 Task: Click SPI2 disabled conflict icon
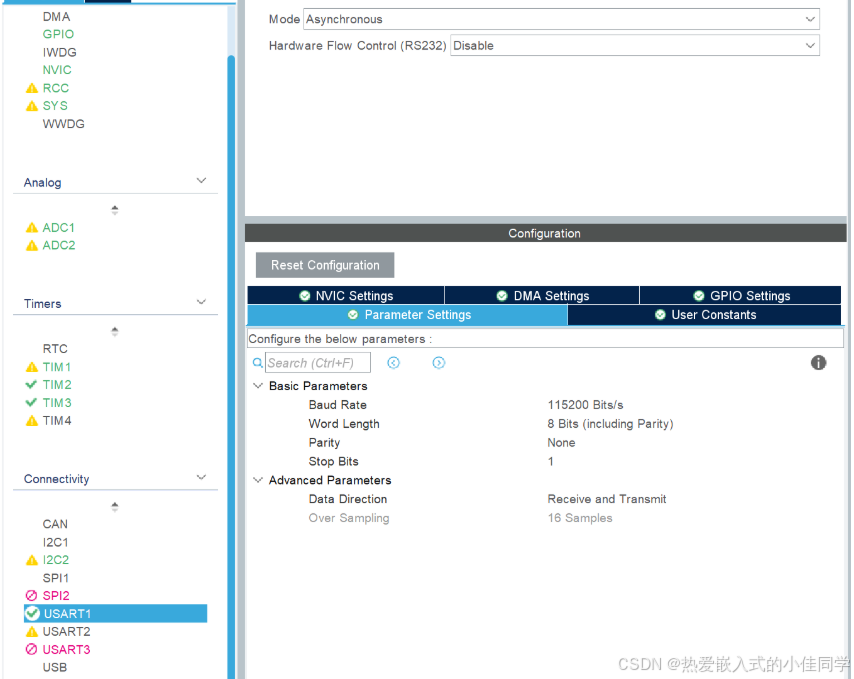(32, 595)
